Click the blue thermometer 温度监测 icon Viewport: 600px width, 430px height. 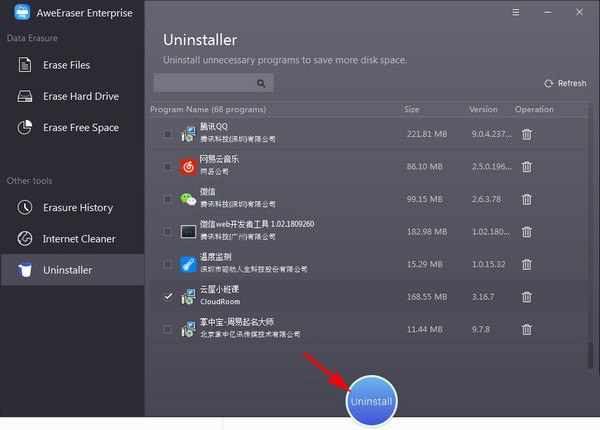tap(188, 264)
